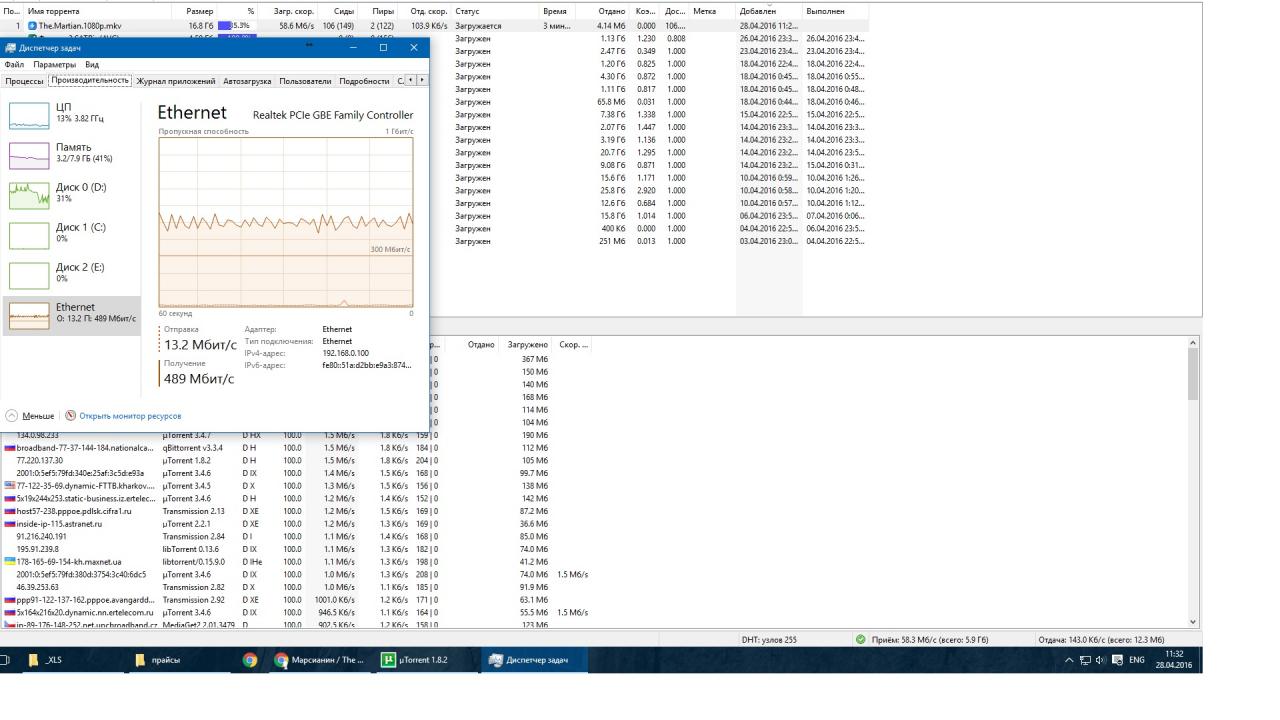The image size is (1280, 720).
Task: Select CPU (ЦП) performance graph thumbnail
Action: (x=29, y=115)
